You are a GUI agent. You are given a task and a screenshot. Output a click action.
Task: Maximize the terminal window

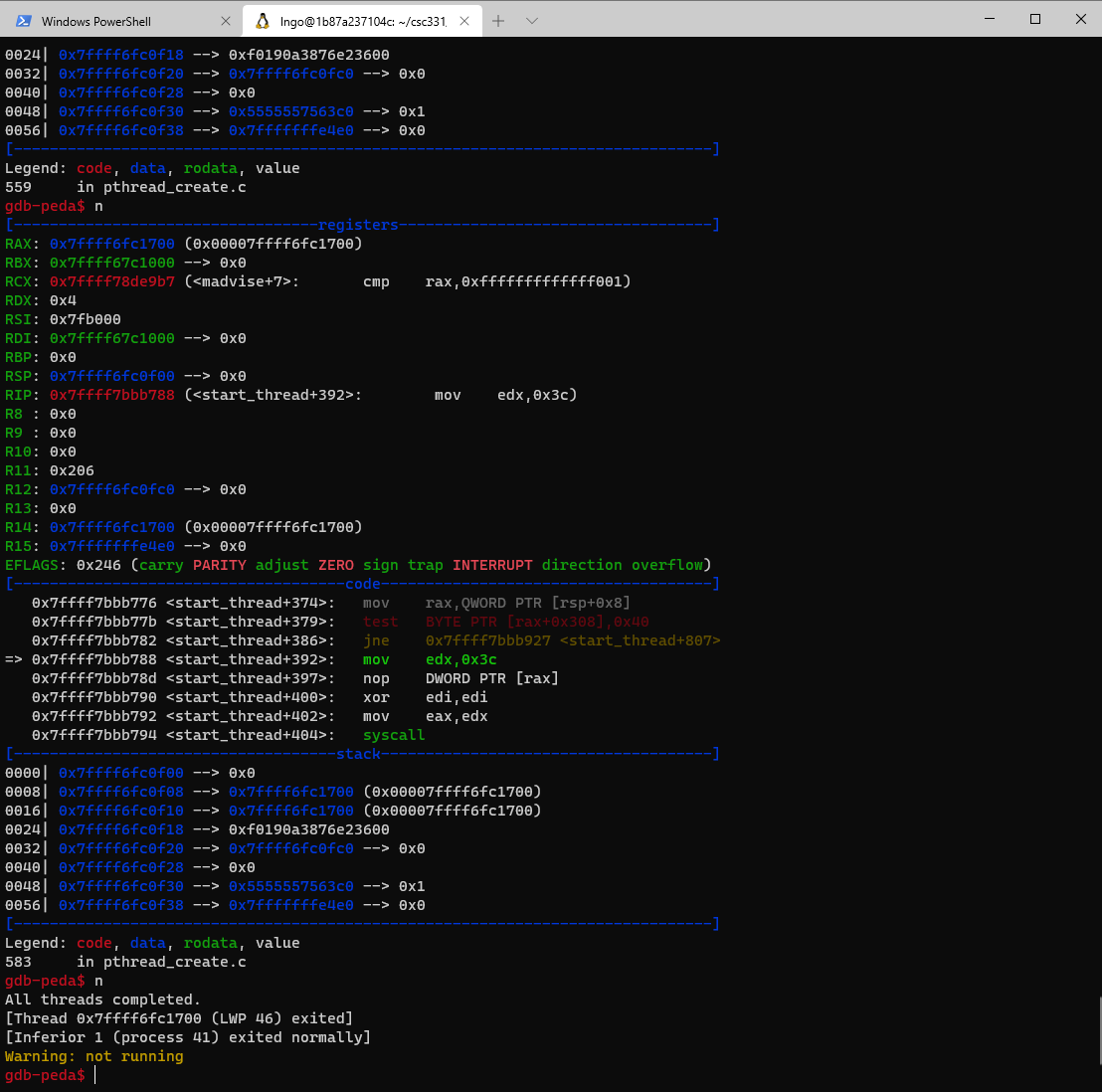tap(1035, 19)
